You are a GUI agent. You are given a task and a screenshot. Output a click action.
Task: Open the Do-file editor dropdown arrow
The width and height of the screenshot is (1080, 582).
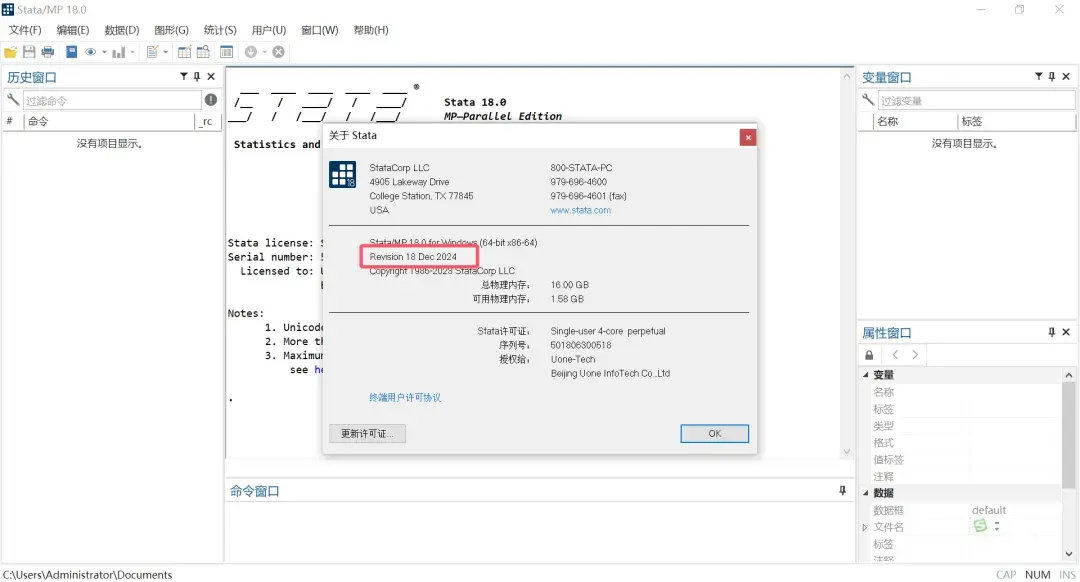click(164, 52)
